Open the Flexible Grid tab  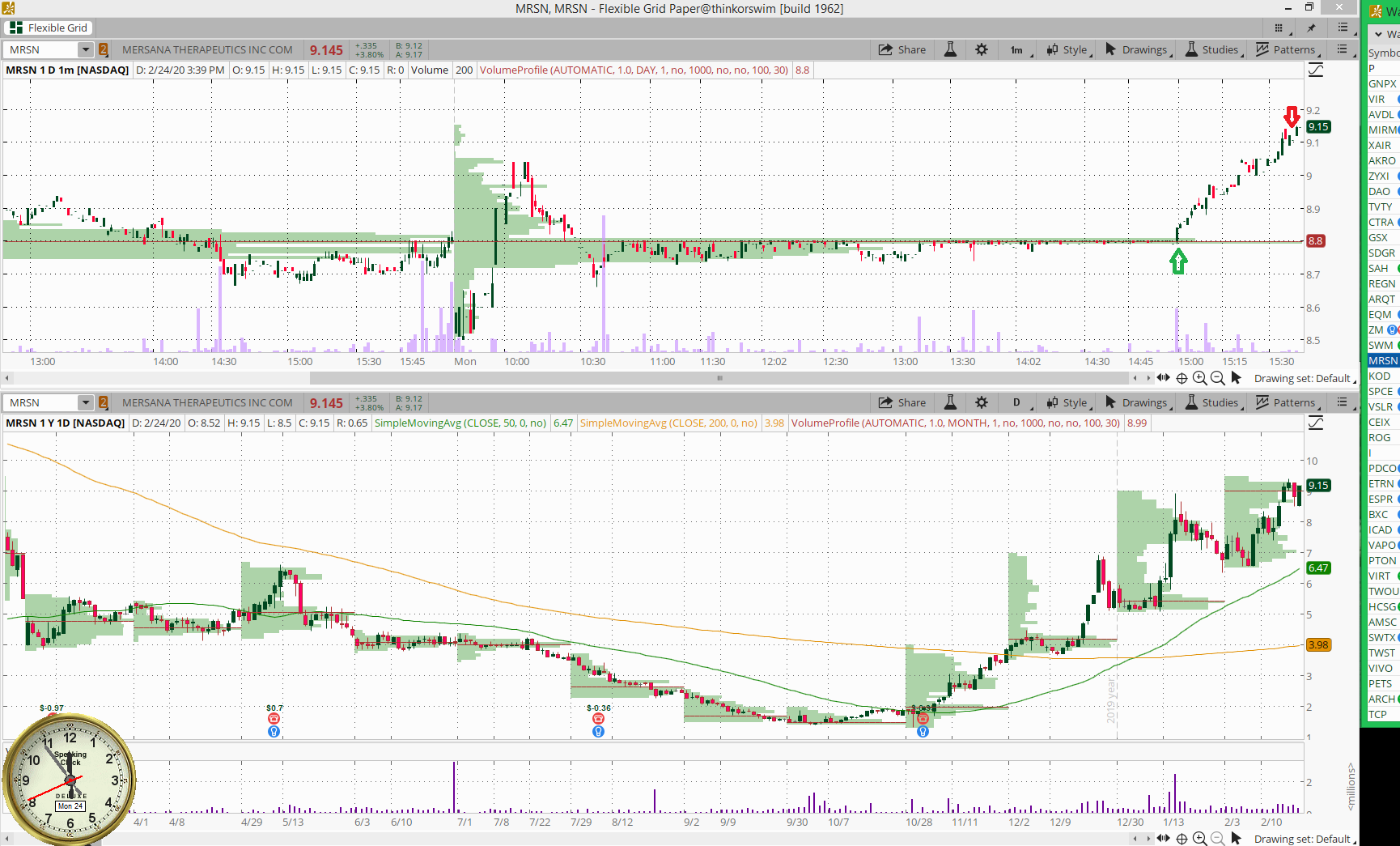tap(49, 28)
